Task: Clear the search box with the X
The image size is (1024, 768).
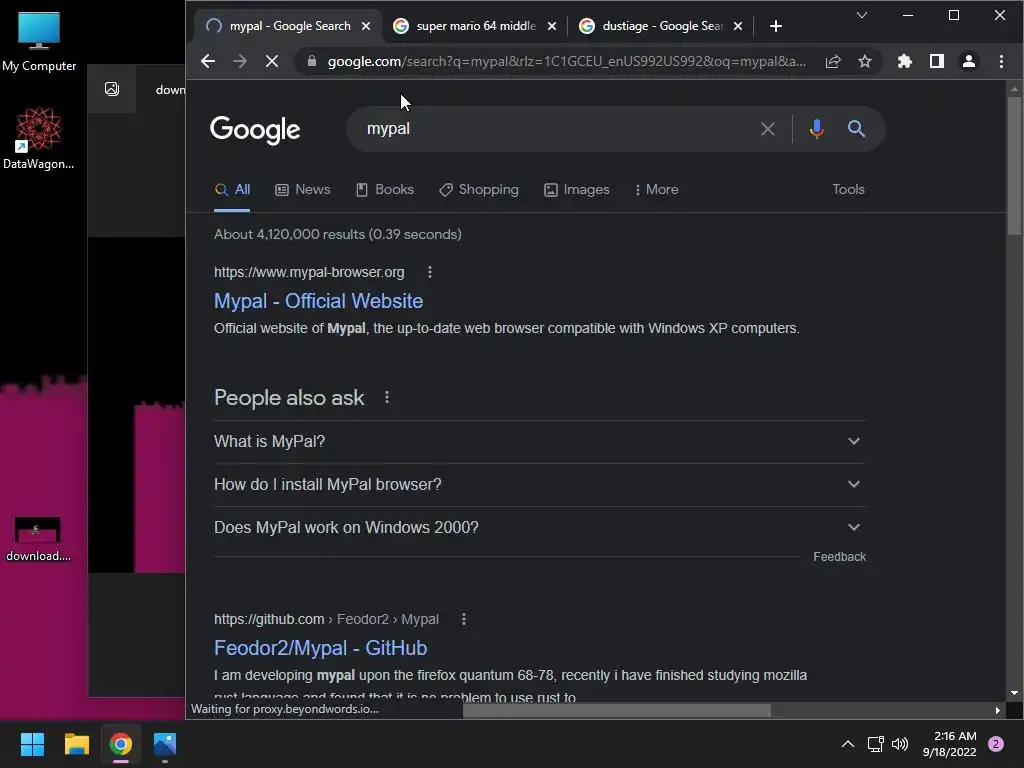Action: pos(768,129)
